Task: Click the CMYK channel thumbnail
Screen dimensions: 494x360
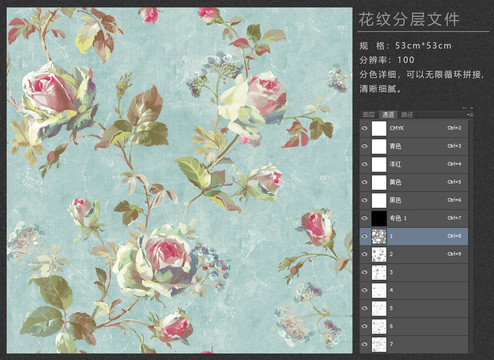Action: pyautogui.click(x=379, y=128)
